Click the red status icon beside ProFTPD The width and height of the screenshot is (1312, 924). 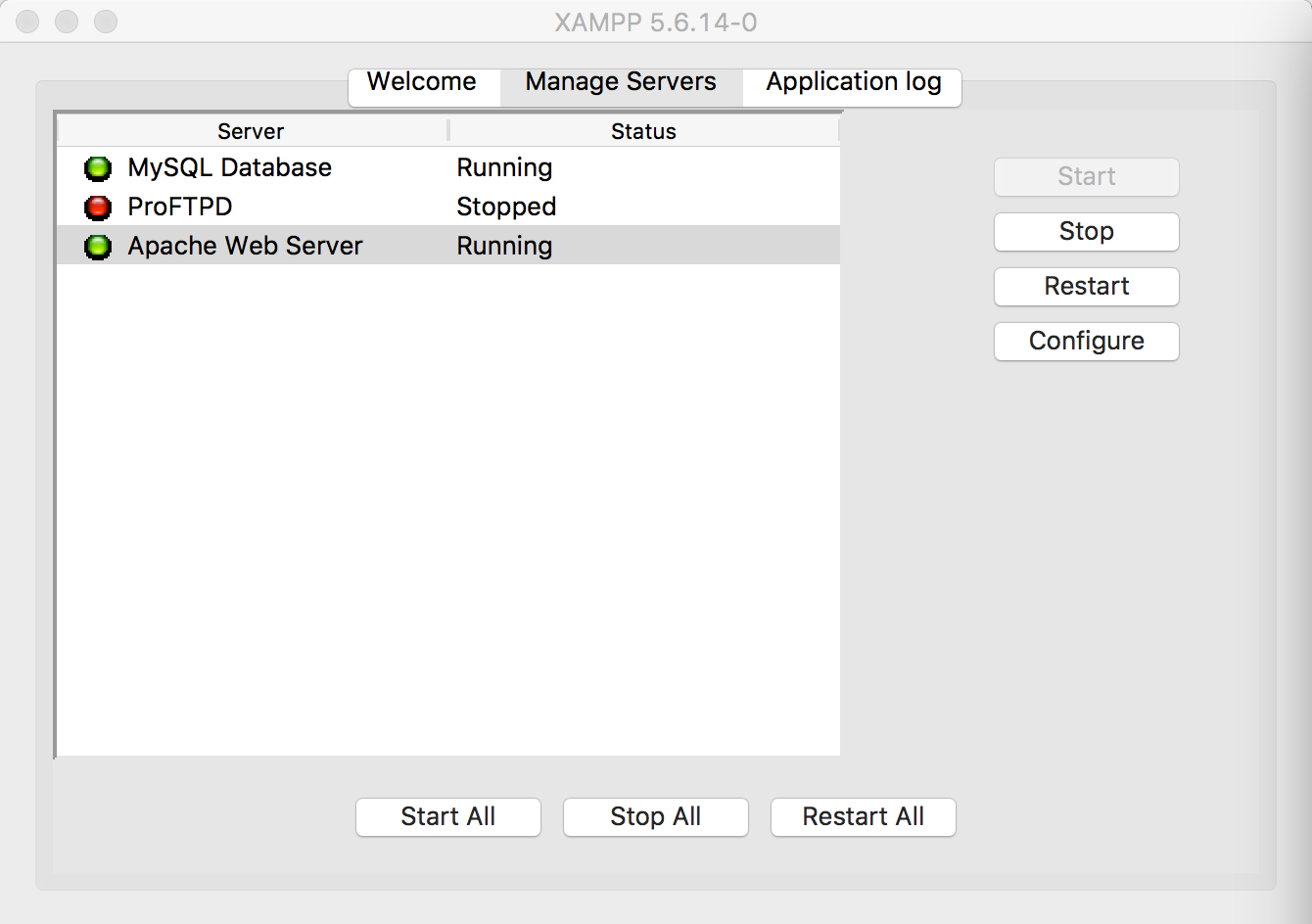(98, 208)
